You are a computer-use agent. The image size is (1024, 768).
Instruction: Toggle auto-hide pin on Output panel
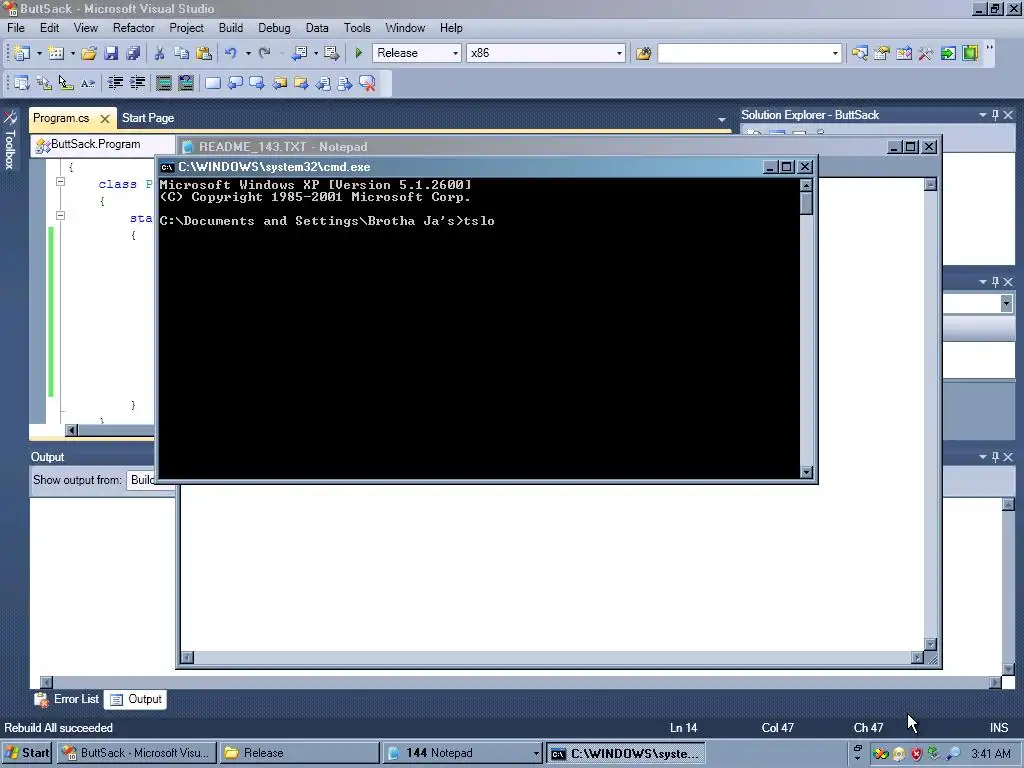(995, 456)
